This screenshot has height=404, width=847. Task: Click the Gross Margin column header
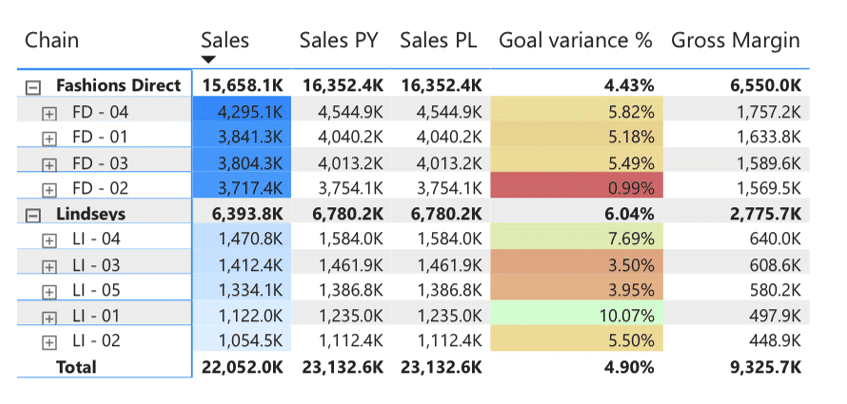tap(735, 40)
